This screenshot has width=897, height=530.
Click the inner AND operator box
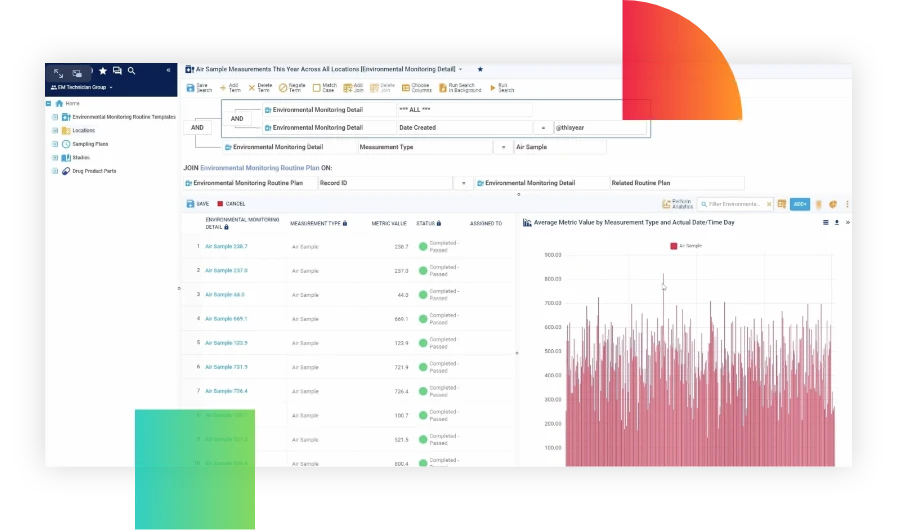click(x=237, y=118)
